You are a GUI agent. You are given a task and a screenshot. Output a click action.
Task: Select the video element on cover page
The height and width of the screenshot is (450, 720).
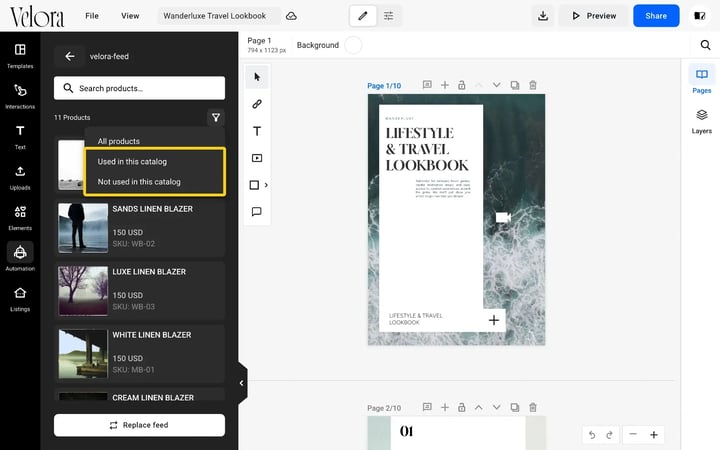pyautogui.click(x=503, y=217)
